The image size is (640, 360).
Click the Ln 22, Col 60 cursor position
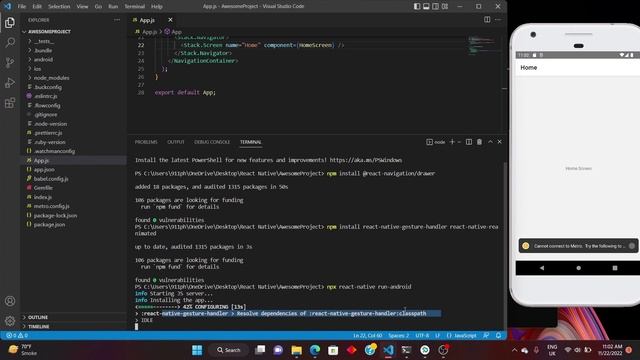click(367, 336)
